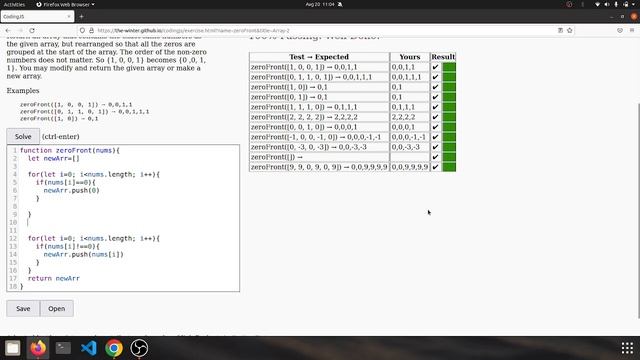Launch Terminal from the dock
This screenshot has height=360, width=640.
(x=63, y=348)
